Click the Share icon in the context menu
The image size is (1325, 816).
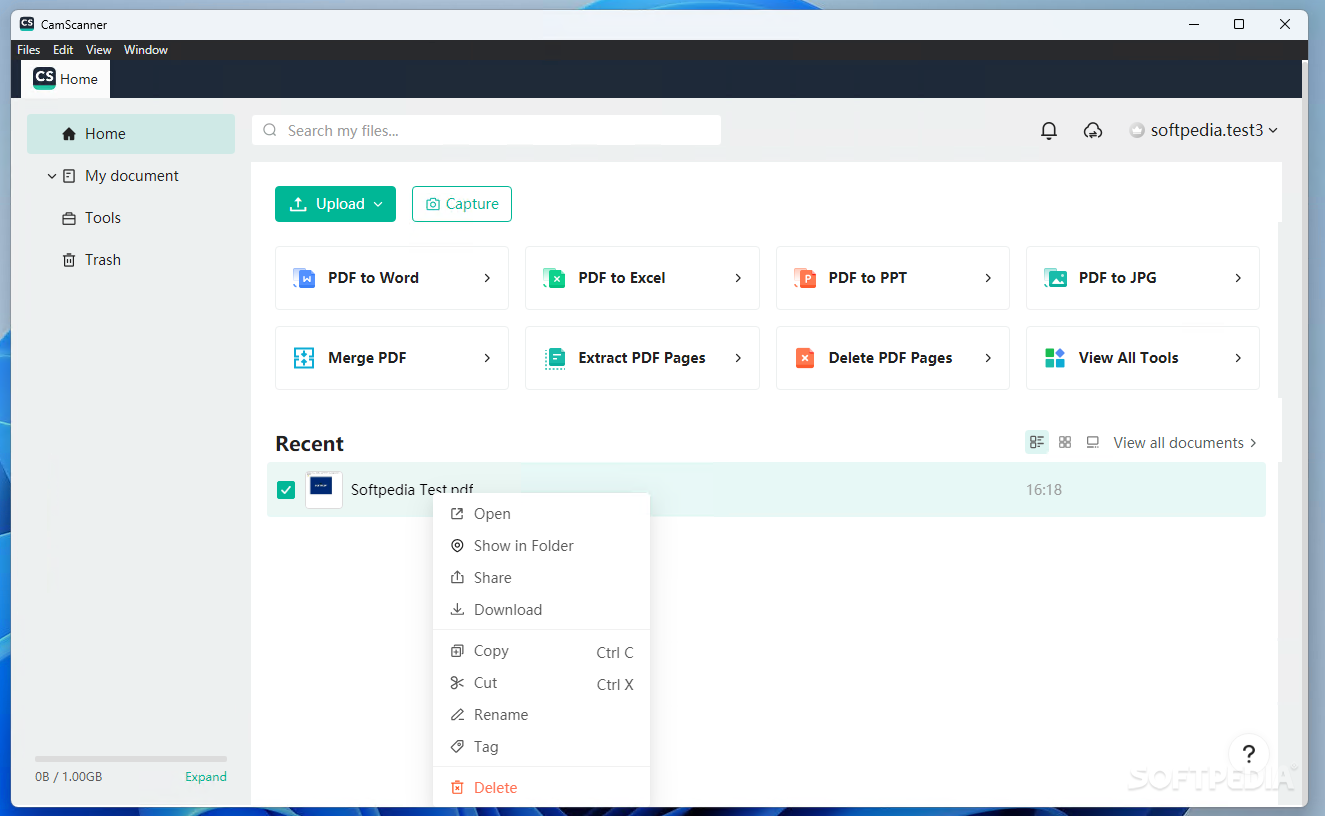click(x=457, y=578)
